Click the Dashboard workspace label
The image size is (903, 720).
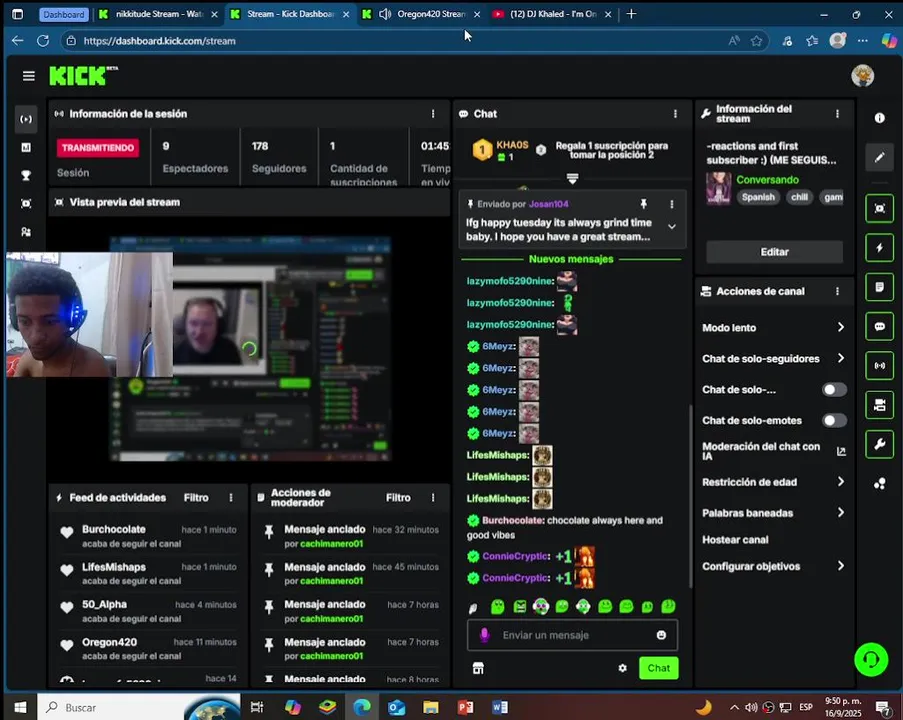pos(63,14)
